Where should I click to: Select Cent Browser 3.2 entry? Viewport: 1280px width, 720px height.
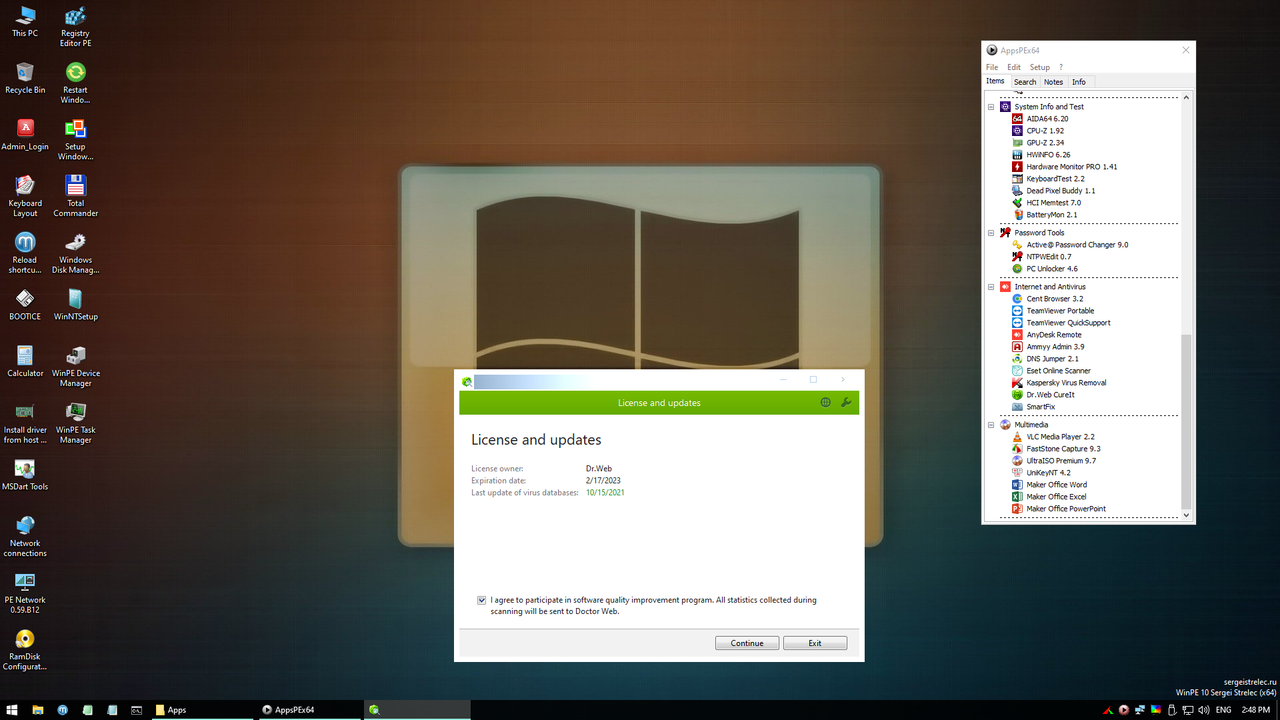[1047, 298]
